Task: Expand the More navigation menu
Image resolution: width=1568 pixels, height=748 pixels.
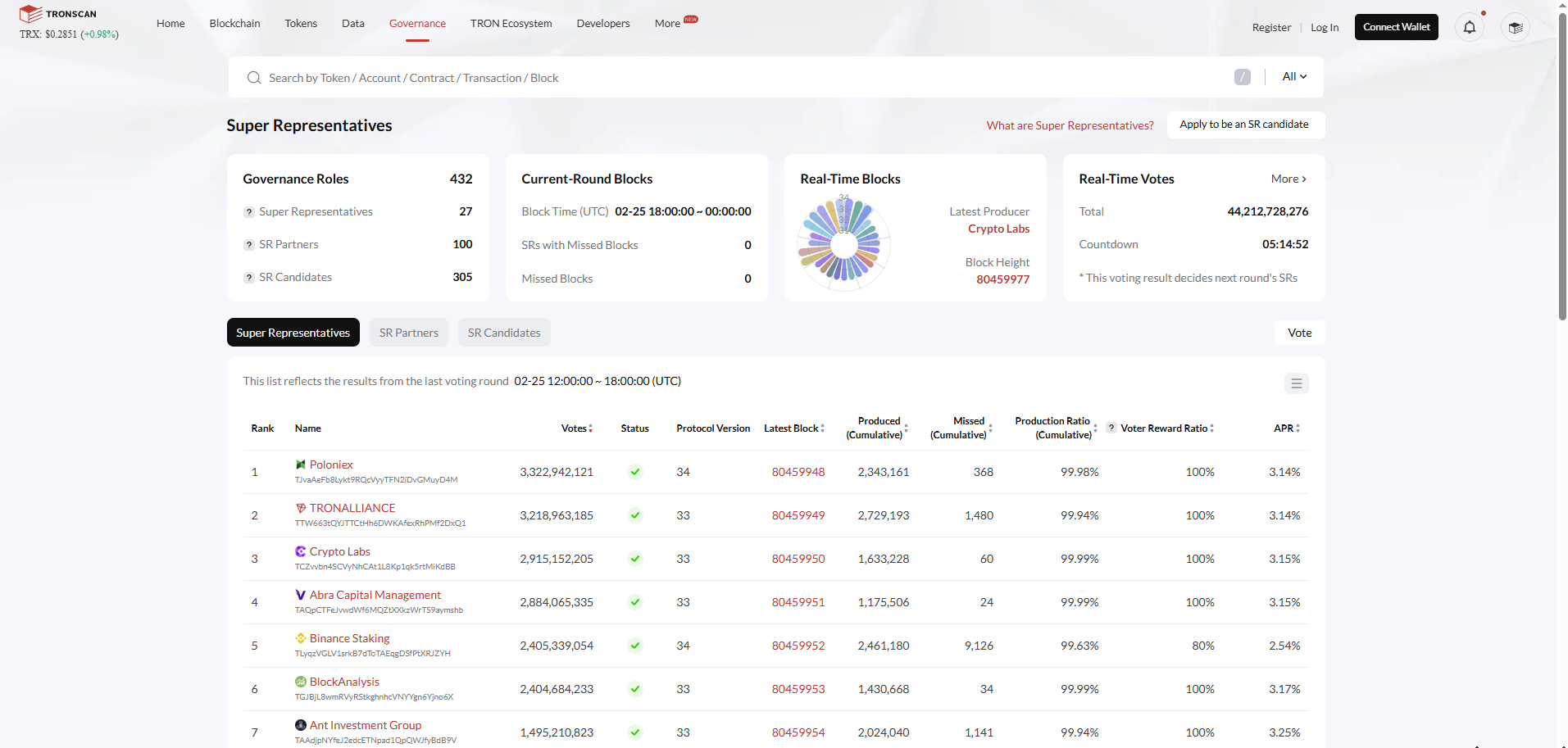Action: (667, 23)
